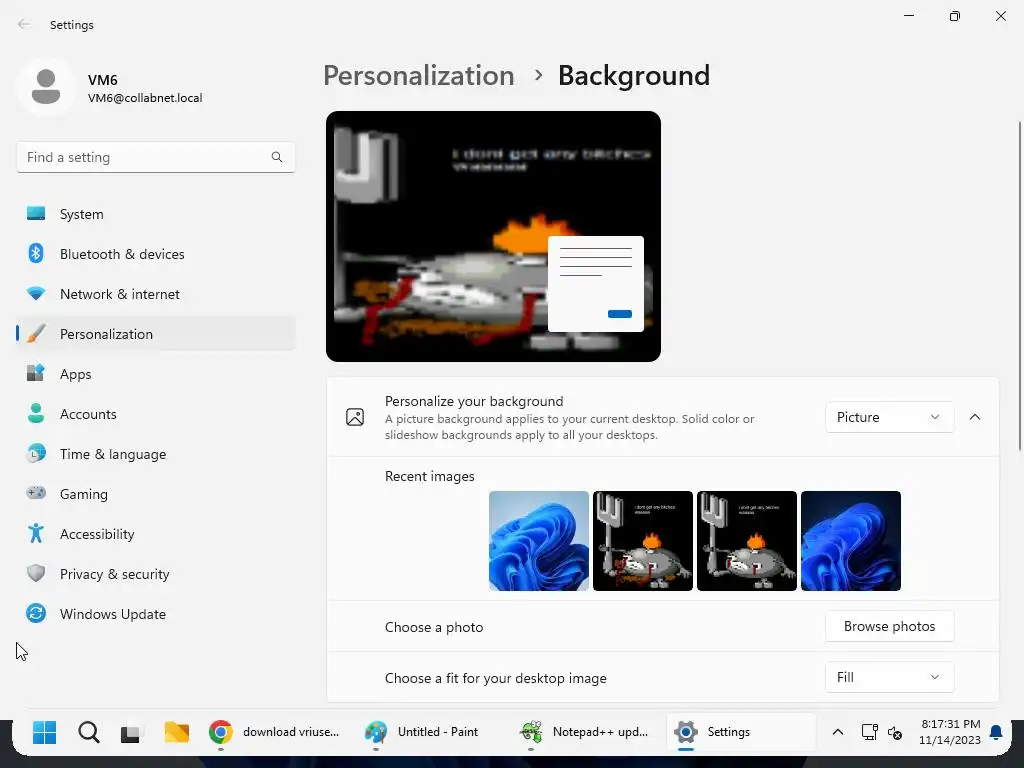This screenshot has width=1024, height=768.
Task: Open the Notepad++ update taskbar item
Action: click(584, 732)
